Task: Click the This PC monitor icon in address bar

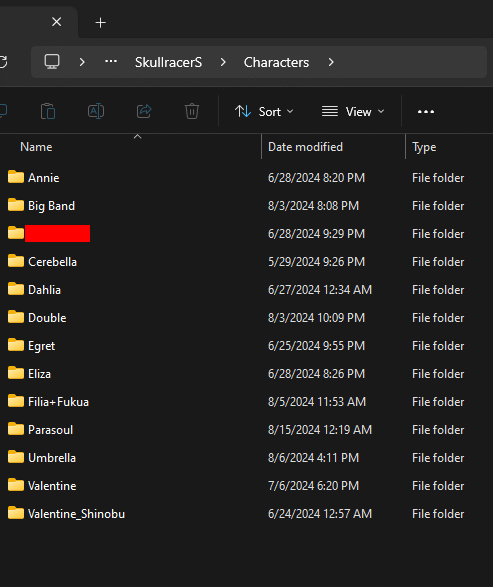Action: pyautogui.click(x=52, y=62)
